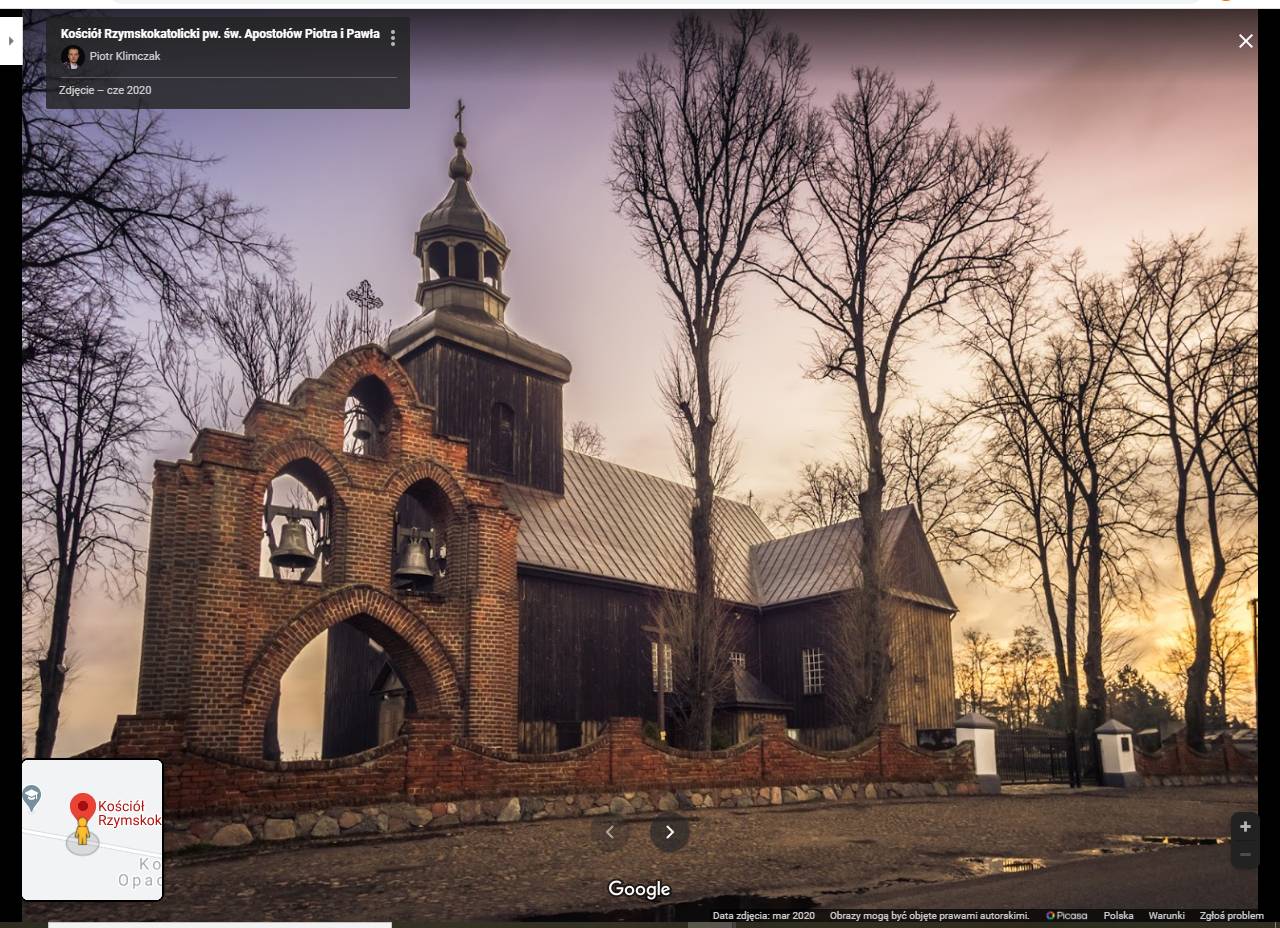Click the church title Kościół Rzymskokatolicki
The height and width of the screenshot is (928, 1280).
(220, 34)
